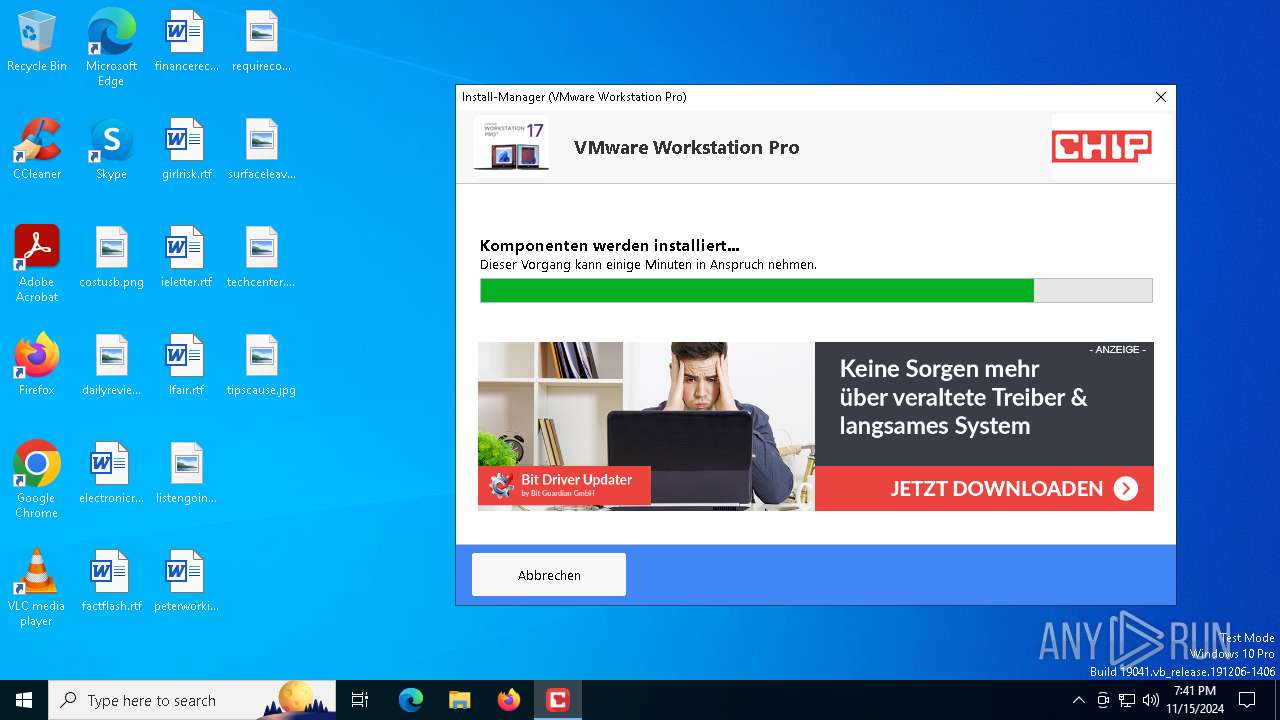Select the requireco... image file icon
Image resolution: width=1280 pixels, height=720 pixels.
261,42
